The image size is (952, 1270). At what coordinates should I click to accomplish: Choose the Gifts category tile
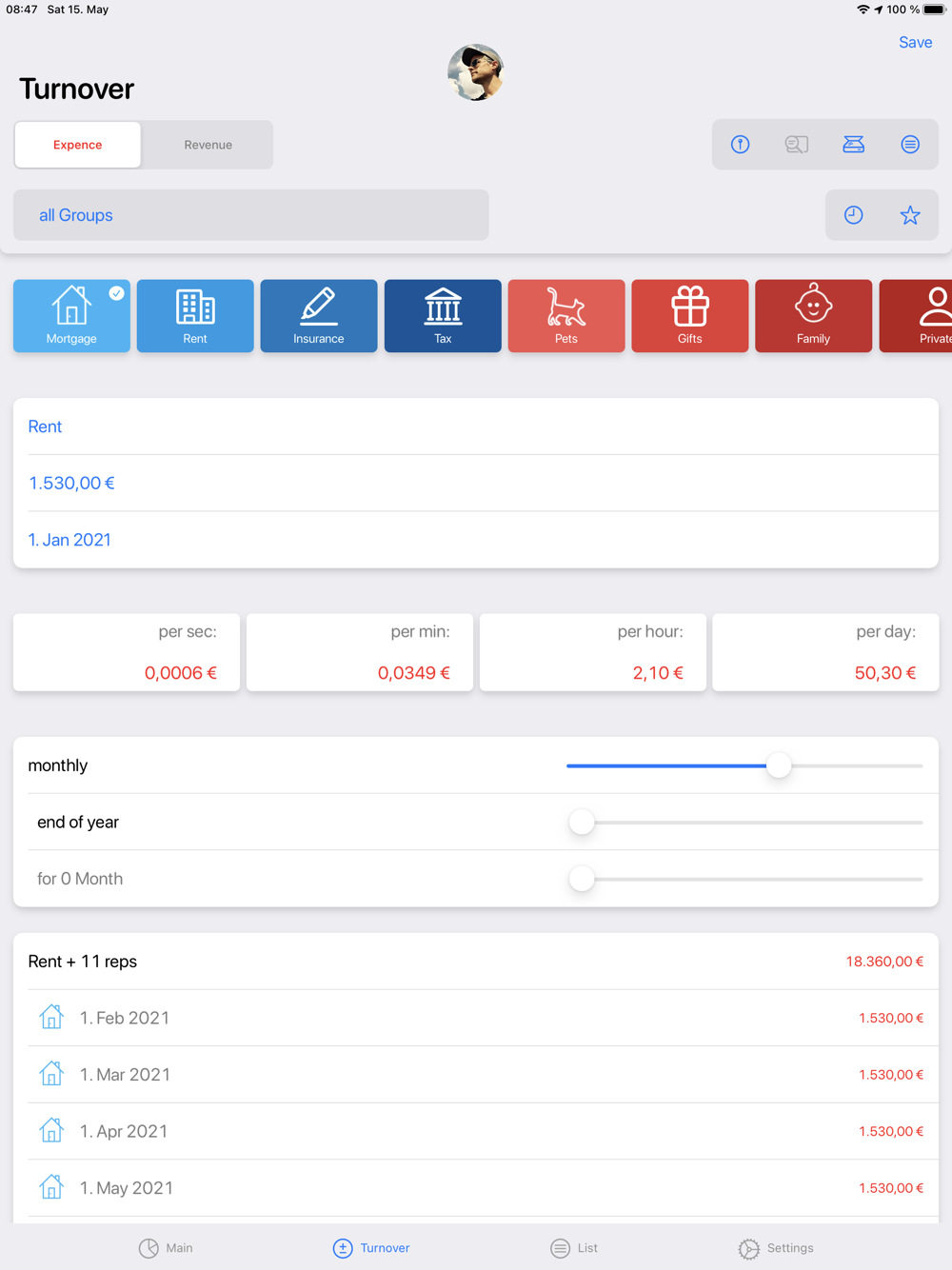click(690, 316)
